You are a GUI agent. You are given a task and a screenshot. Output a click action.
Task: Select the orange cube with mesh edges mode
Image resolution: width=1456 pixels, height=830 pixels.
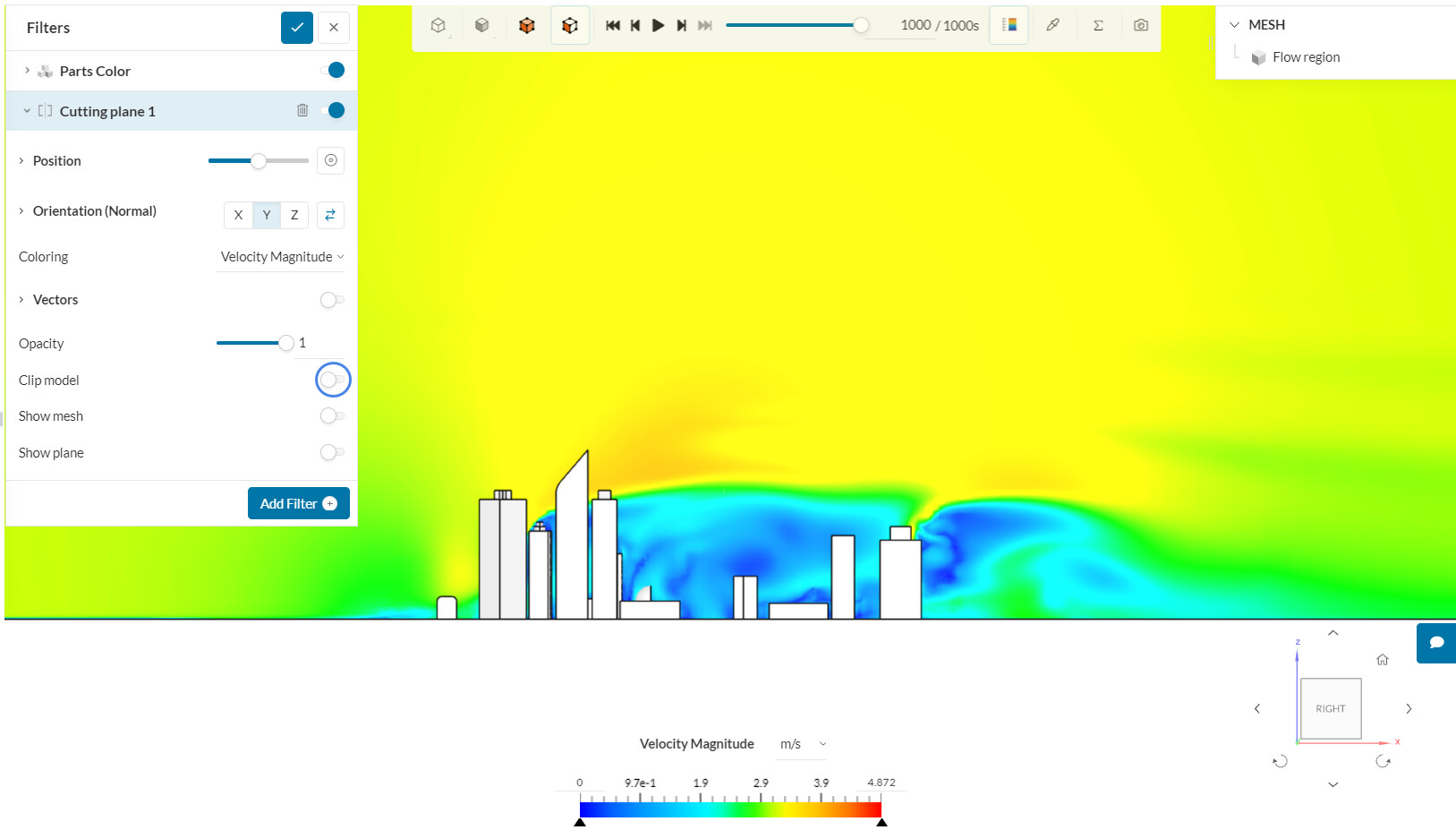coord(570,25)
